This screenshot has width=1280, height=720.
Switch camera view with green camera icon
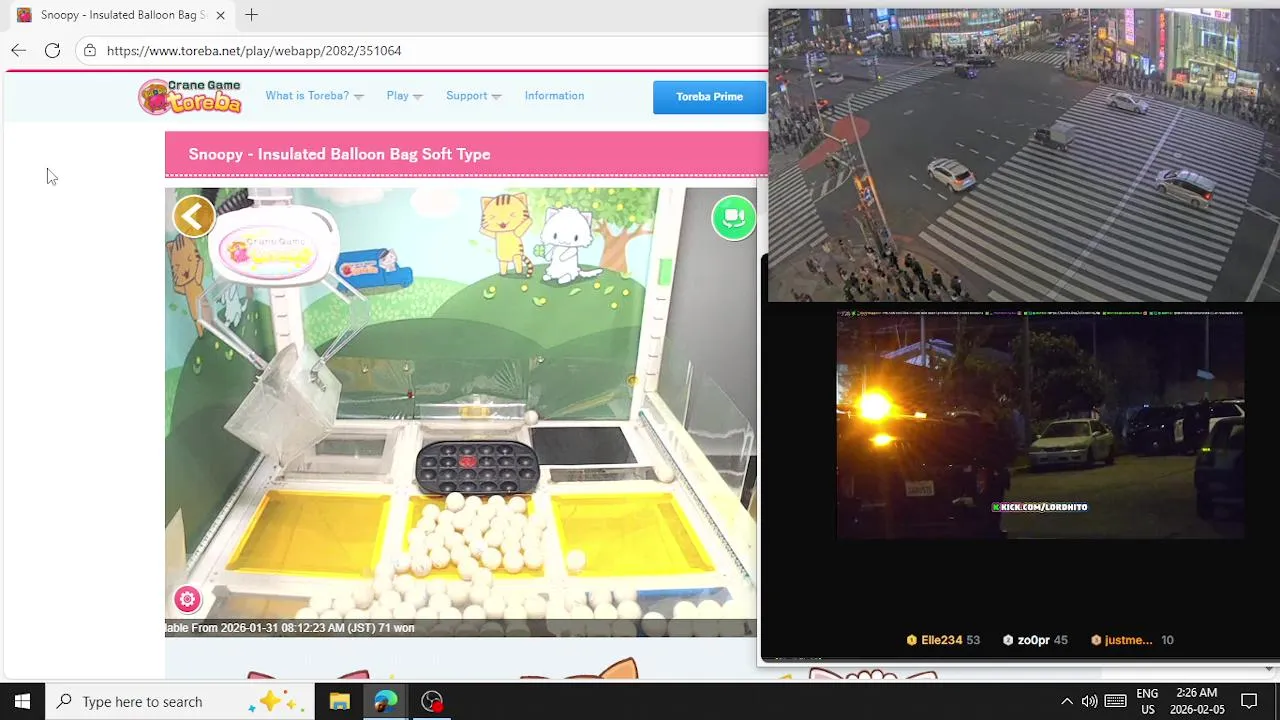[x=734, y=218]
